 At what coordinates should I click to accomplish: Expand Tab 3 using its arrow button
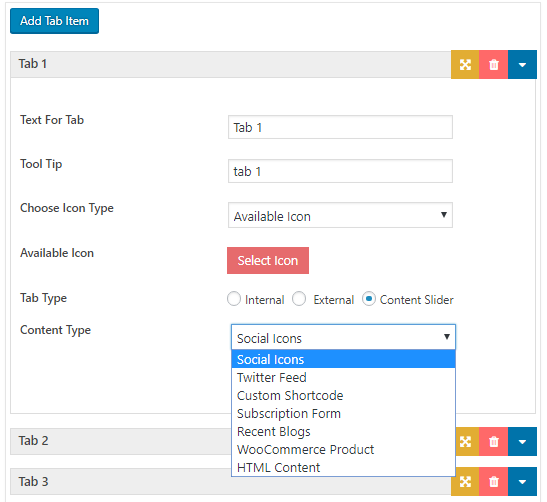522,482
